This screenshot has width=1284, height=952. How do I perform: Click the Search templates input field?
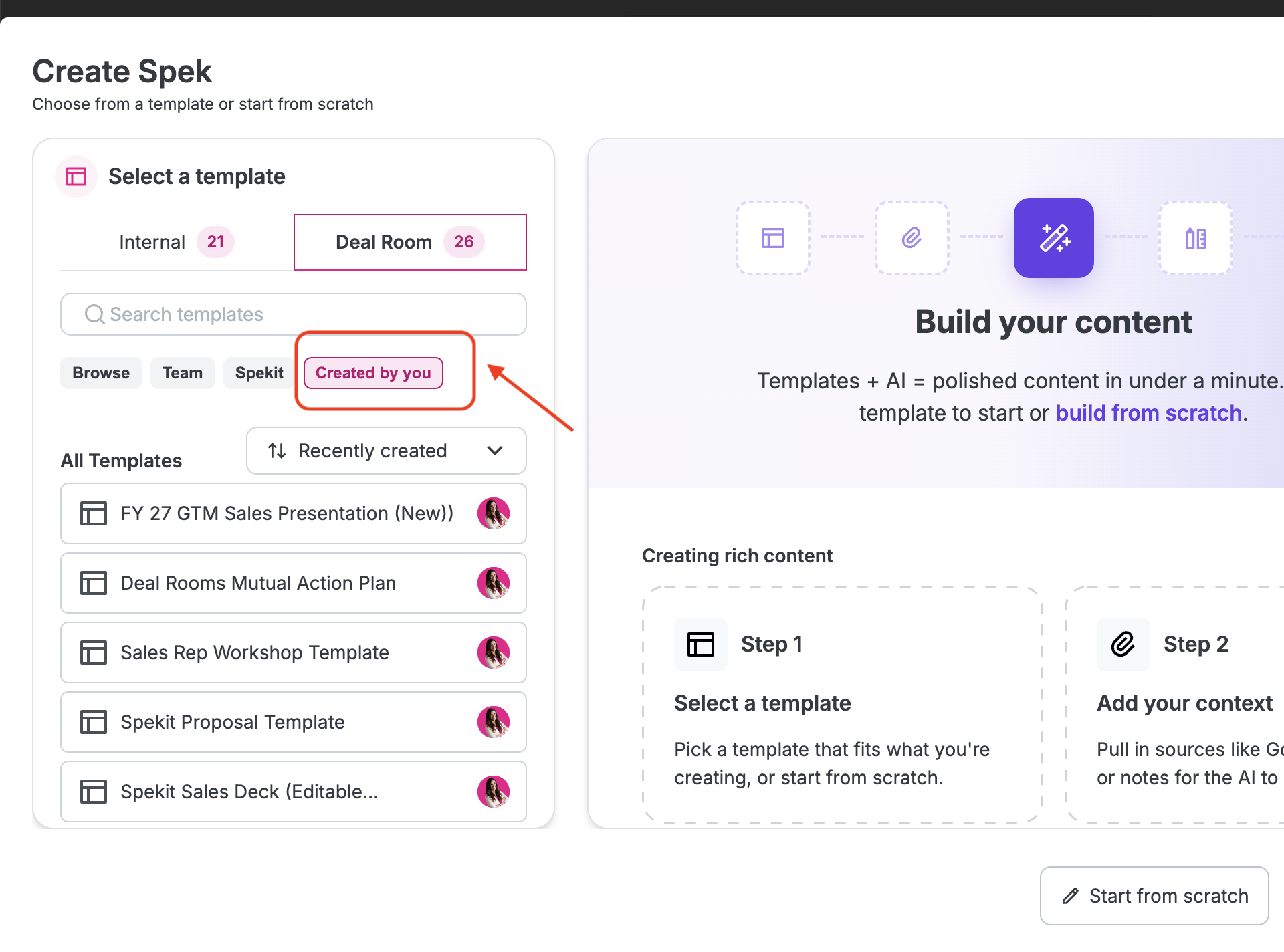click(293, 314)
